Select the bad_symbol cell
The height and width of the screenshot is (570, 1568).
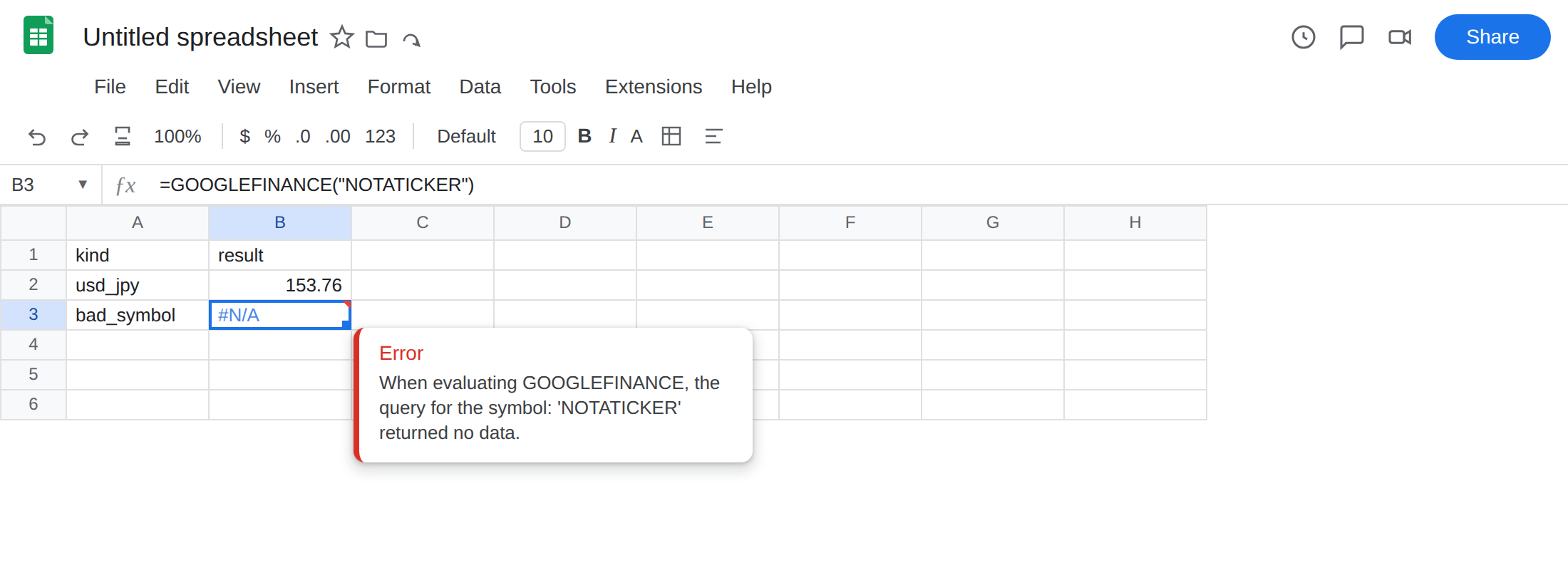pos(138,315)
